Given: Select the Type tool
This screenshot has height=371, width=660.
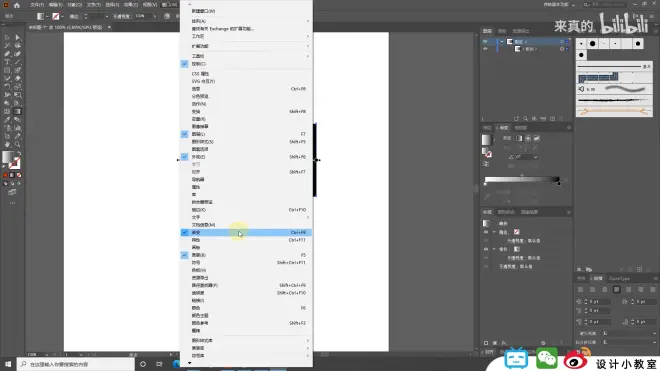Looking at the screenshot, I should click(7, 62).
